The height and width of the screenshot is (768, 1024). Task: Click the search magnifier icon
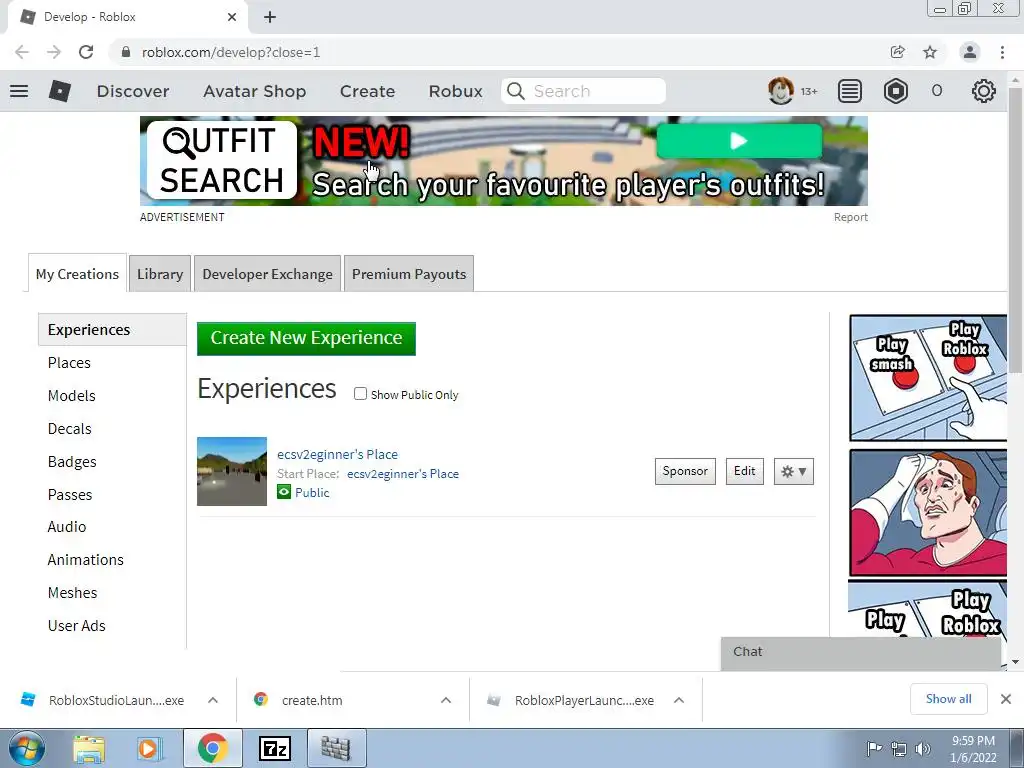point(516,91)
